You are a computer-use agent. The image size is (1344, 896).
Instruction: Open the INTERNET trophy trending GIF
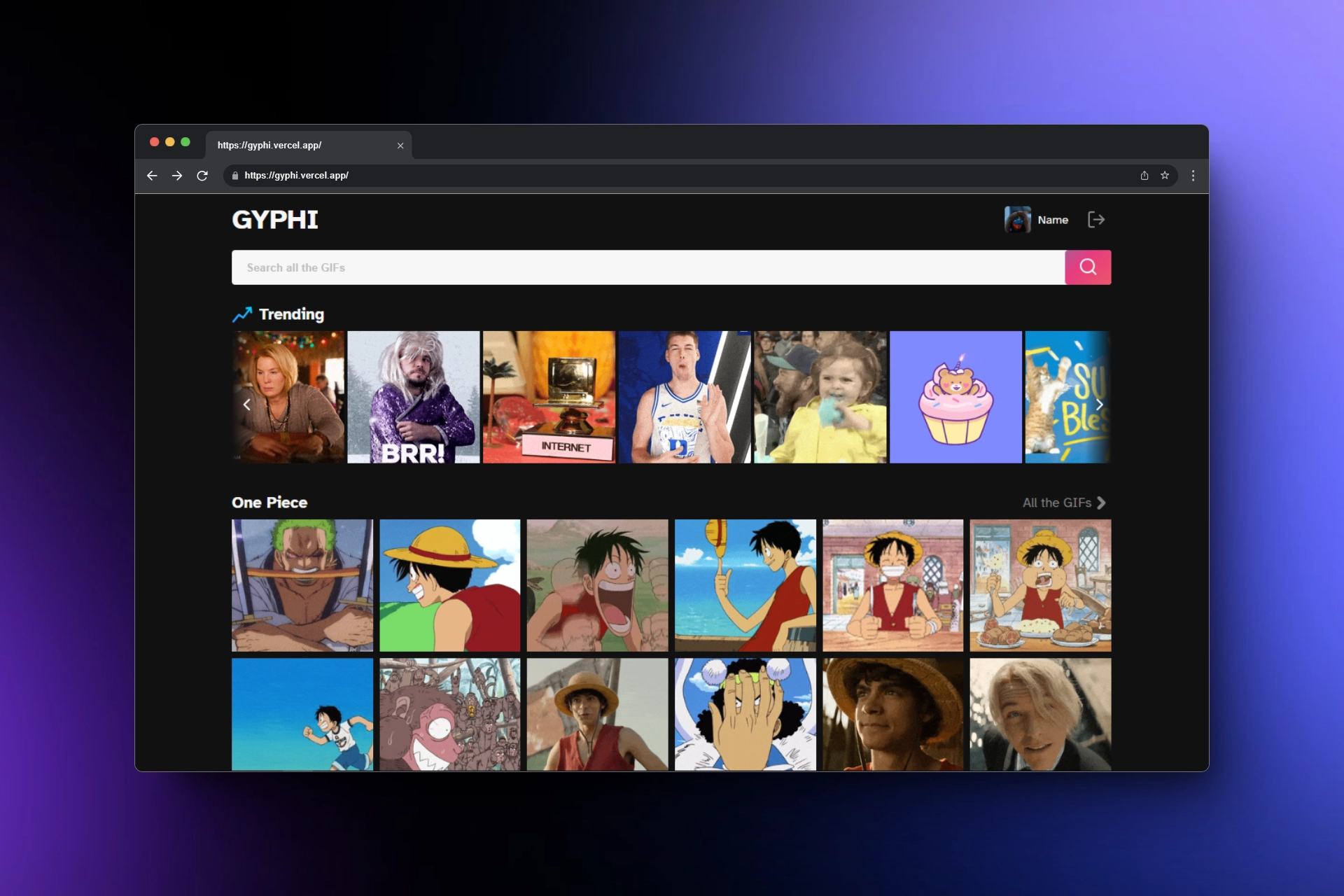tap(549, 397)
